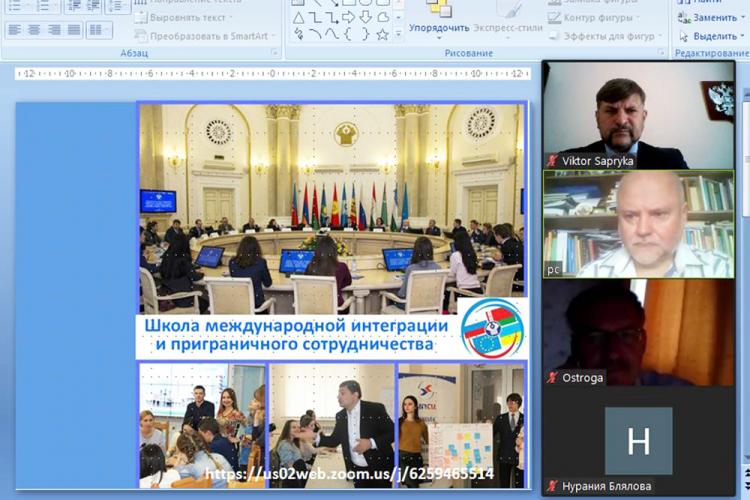Open the 'Выровнять текст' dropdown

(x=183, y=18)
